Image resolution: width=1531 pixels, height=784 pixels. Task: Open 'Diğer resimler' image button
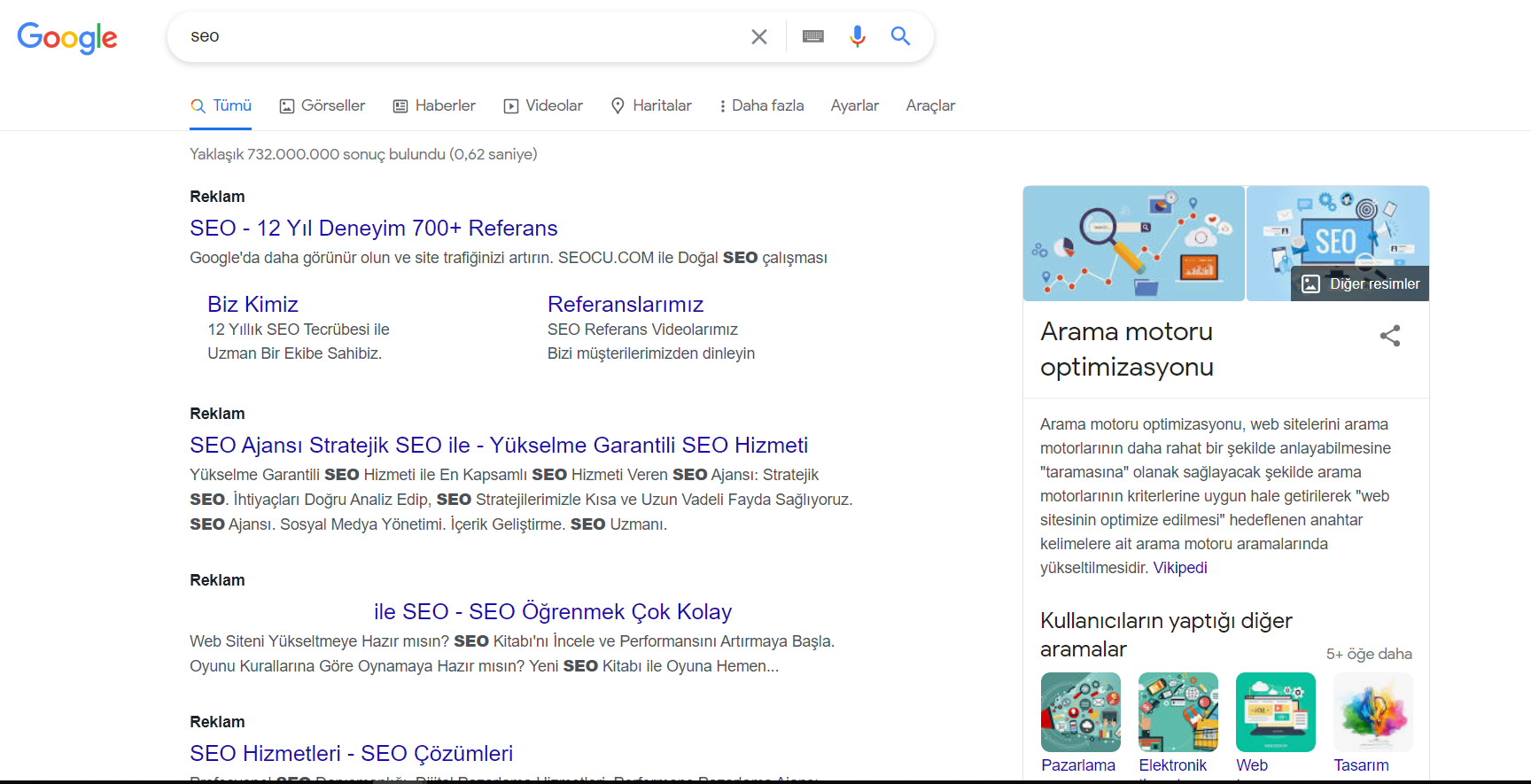pos(1360,283)
